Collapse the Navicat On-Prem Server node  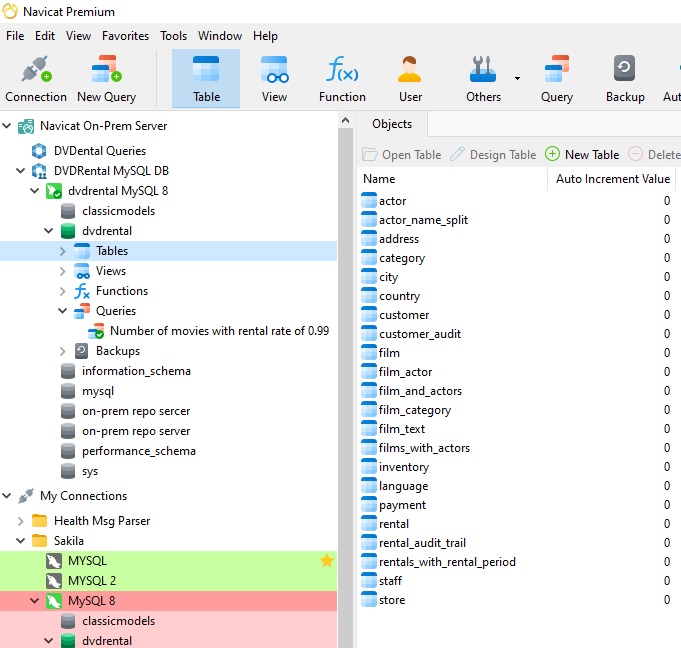coord(7,126)
